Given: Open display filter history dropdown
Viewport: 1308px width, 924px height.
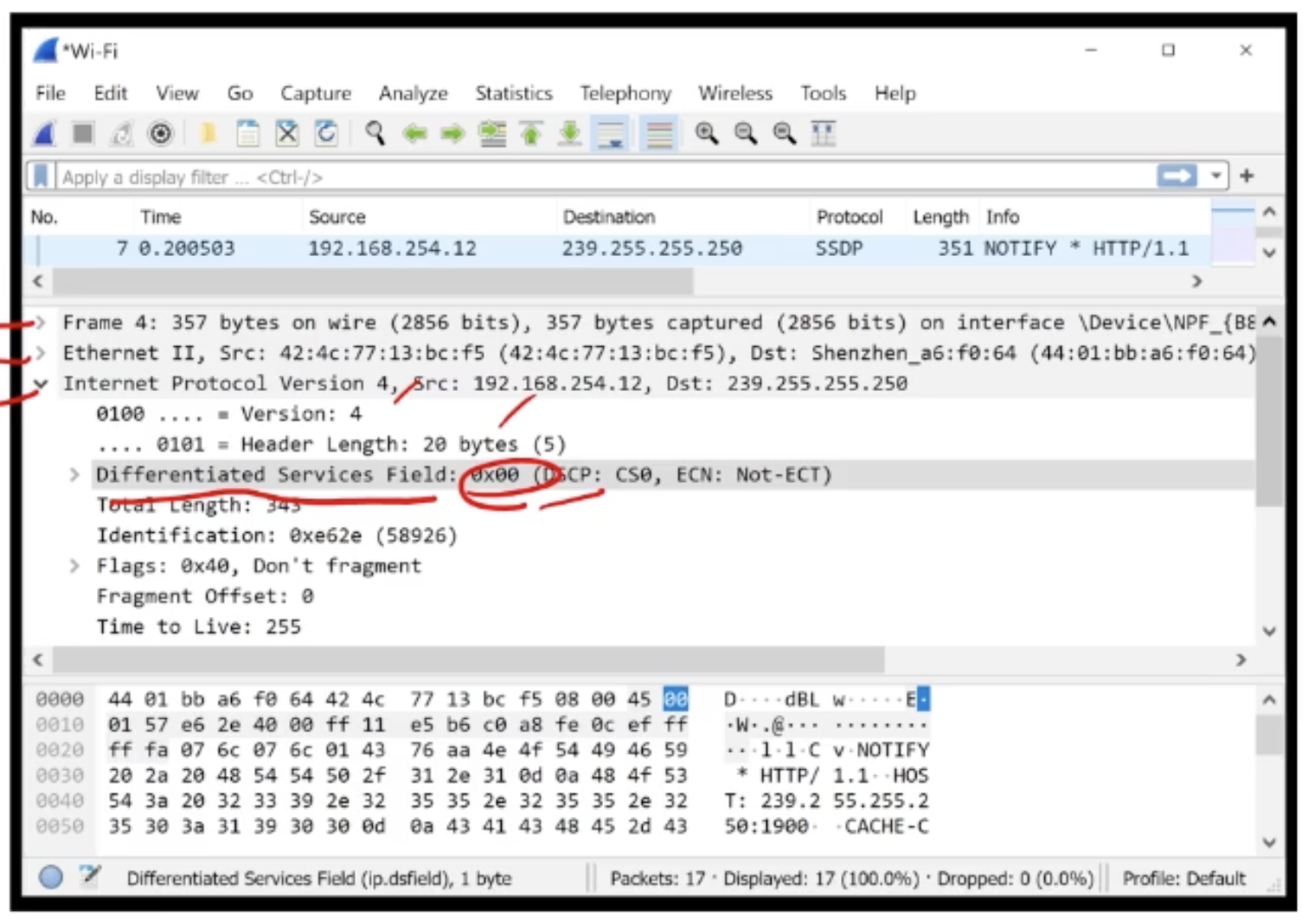Looking at the screenshot, I should [x=1215, y=176].
